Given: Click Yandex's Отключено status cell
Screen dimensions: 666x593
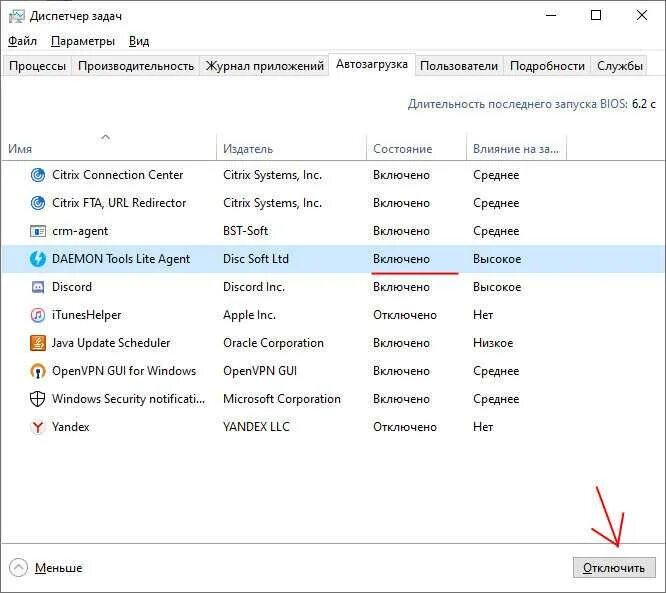Looking at the screenshot, I should coord(405,427).
